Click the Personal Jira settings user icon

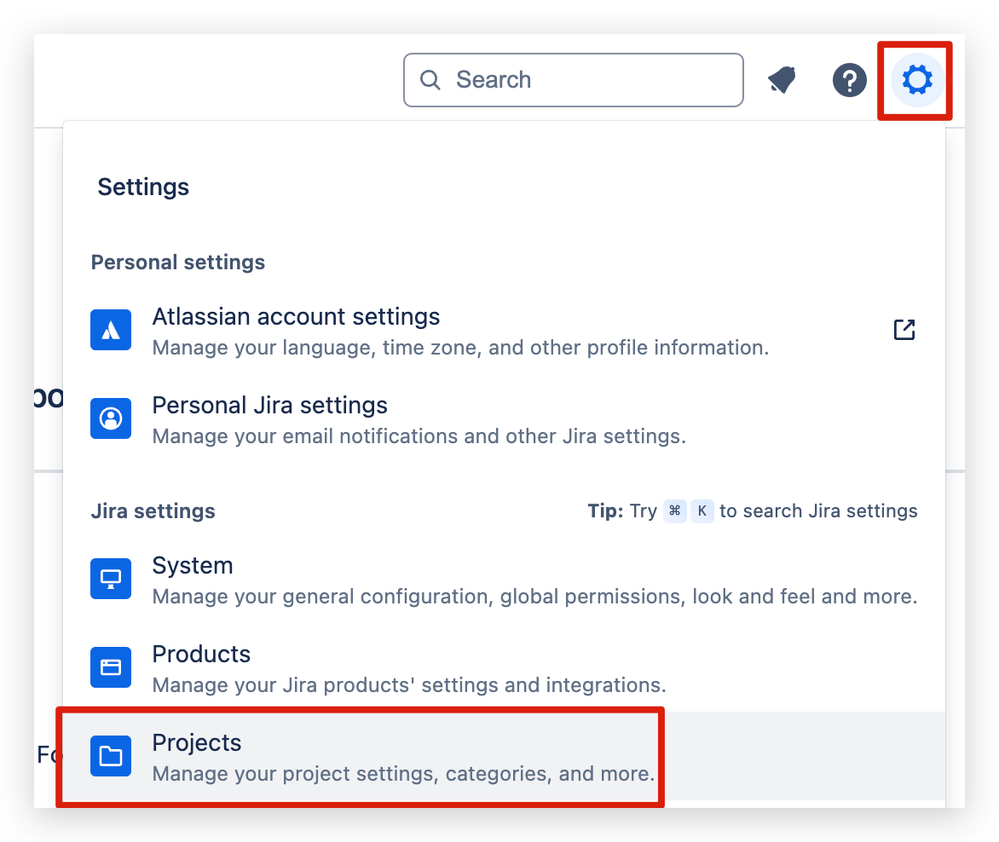pos(111,418)
